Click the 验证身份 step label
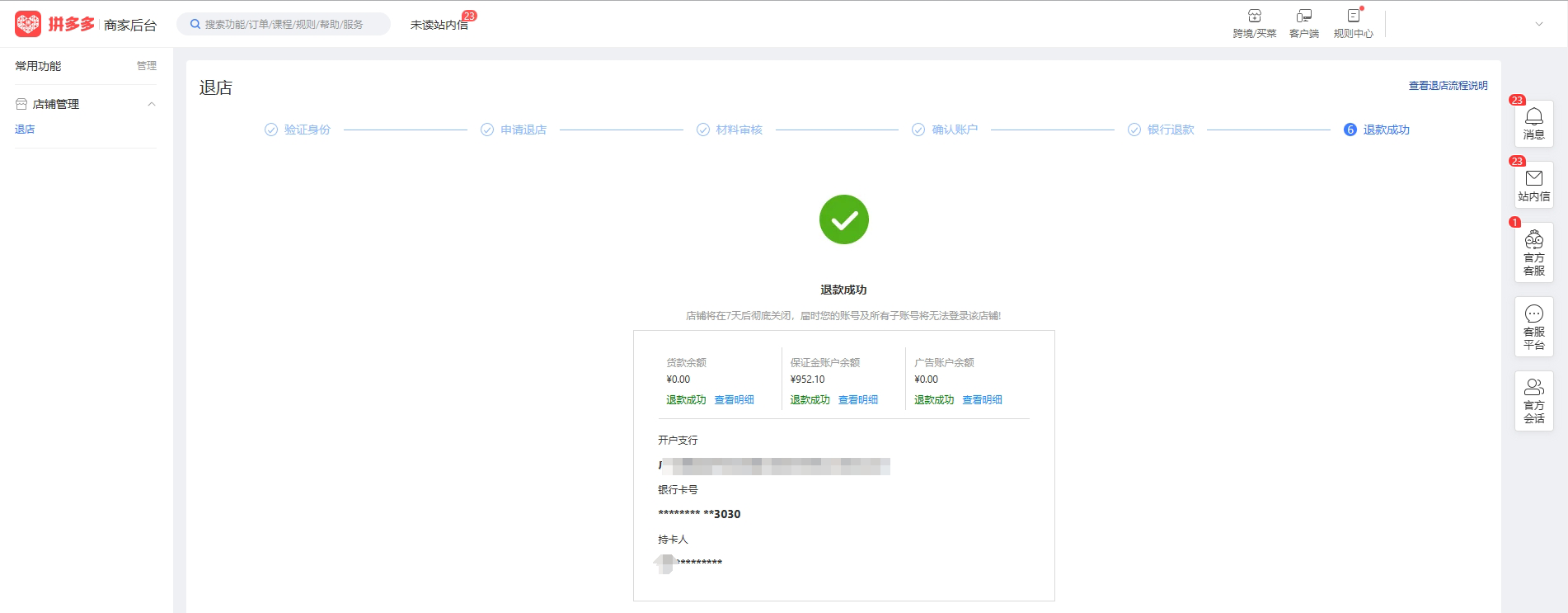Viewport: 1568px width, 613px height. (x=307, y=130)
